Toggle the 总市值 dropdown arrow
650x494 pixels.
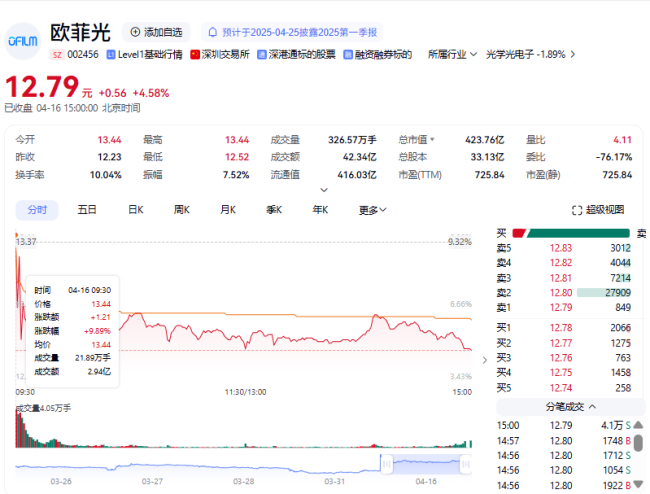tap(432, 140)
